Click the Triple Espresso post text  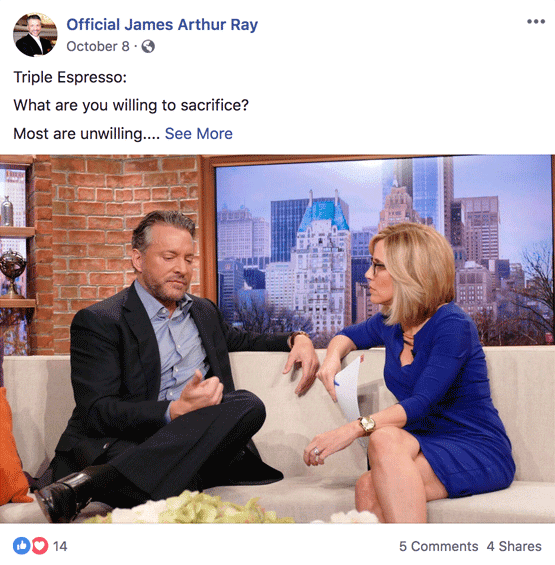pyautogui.click(x=70, y=77)
